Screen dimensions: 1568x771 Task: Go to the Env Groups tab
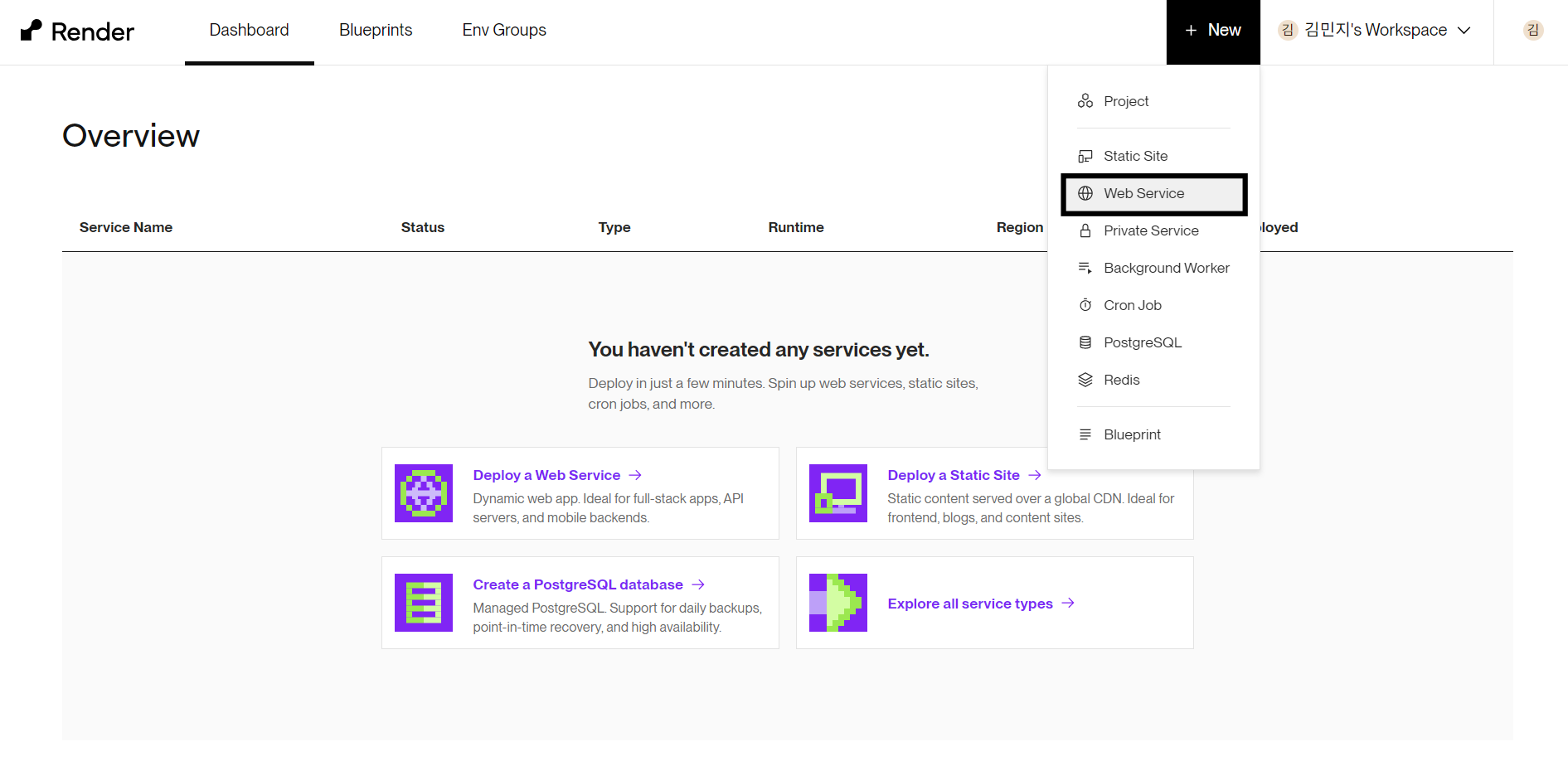pyautogui.click(x=504, y=31)
